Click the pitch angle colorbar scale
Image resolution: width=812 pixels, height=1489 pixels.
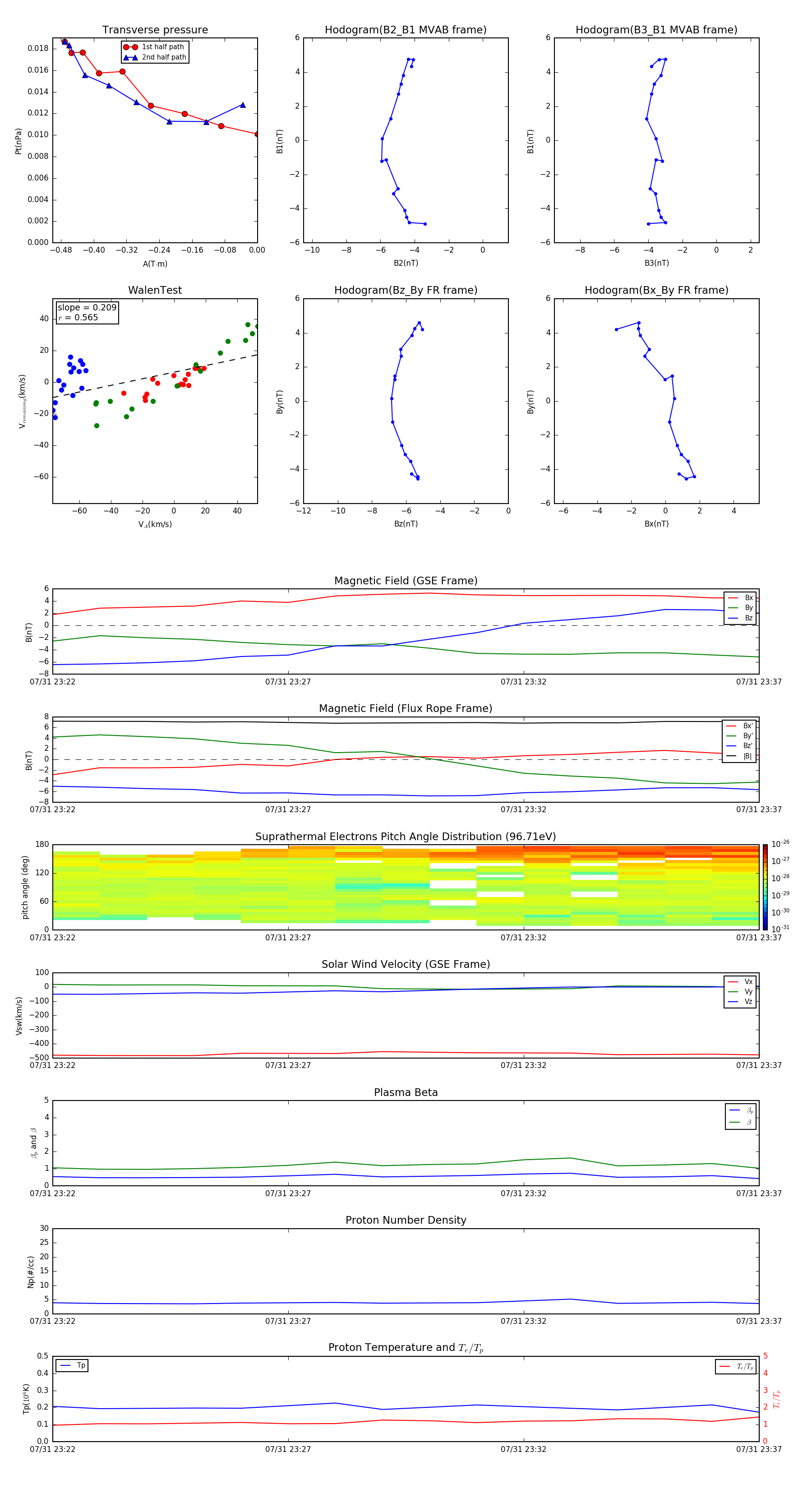(x=765, y=887)
